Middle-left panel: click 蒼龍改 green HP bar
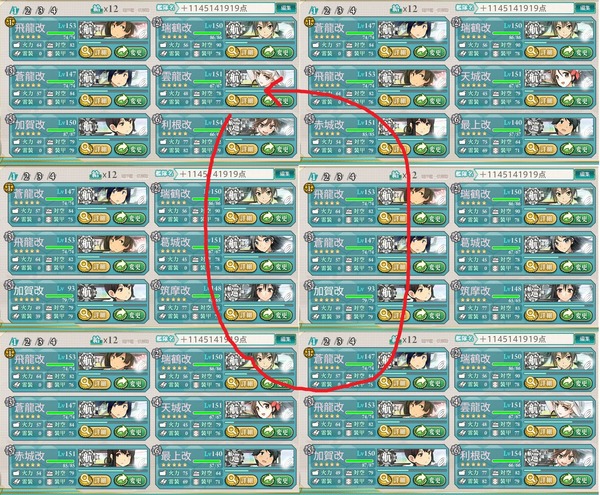The height and width of the screenshot is (495, 600). [60, 199]
